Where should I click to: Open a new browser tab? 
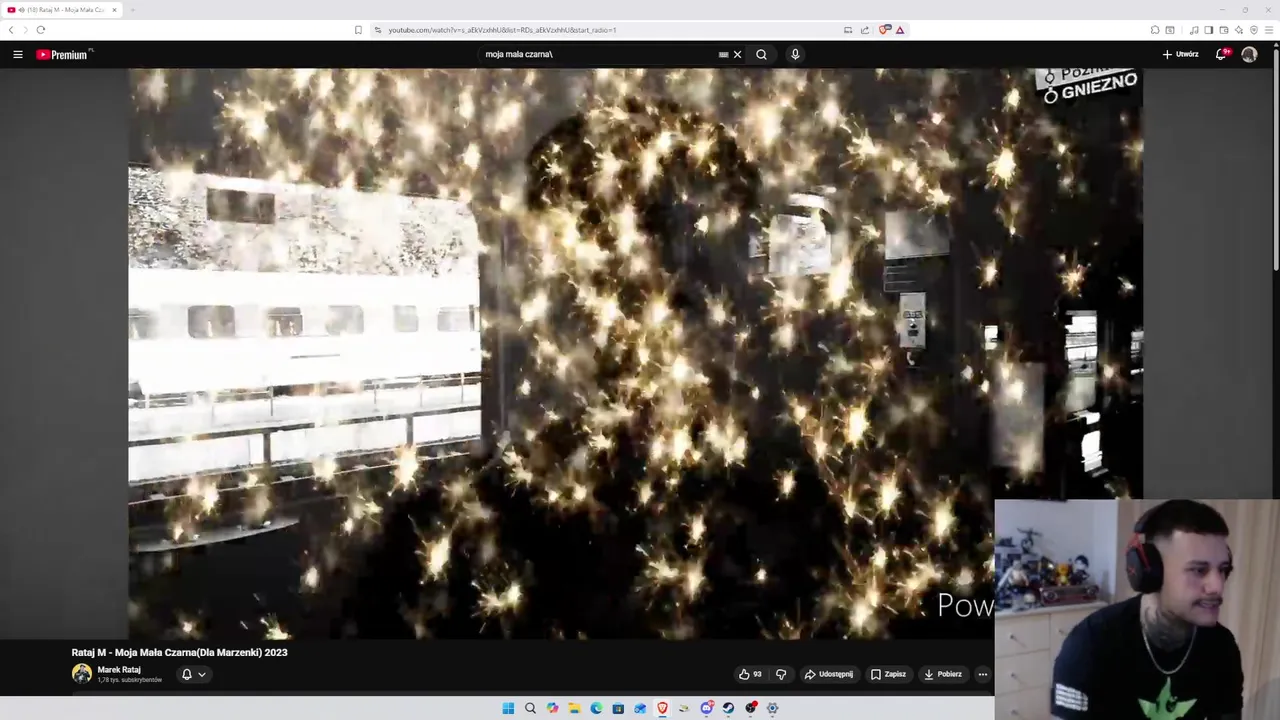132,10
